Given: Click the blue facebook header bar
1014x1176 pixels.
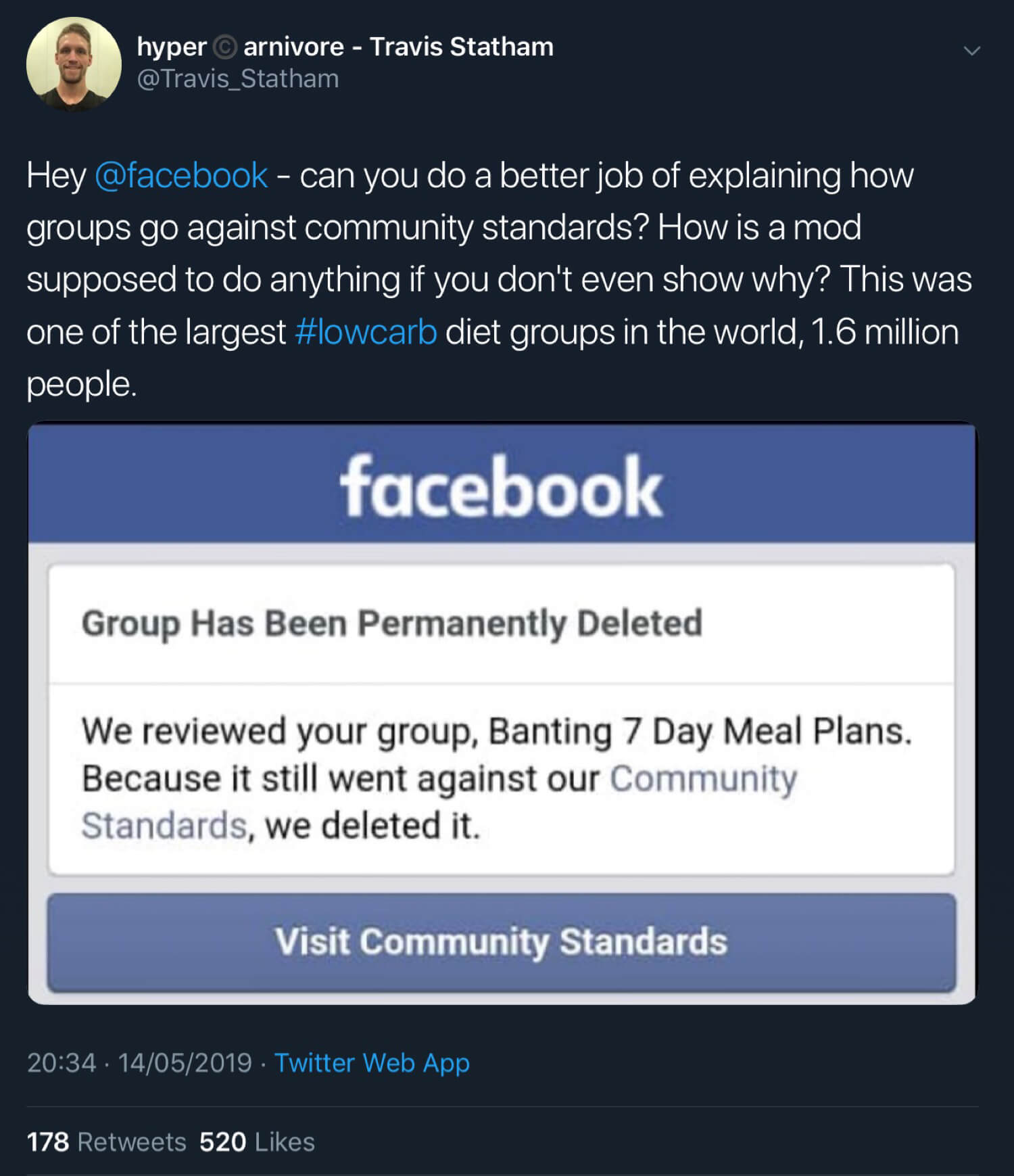Looking at the screenshot, I should coord(502,483).
